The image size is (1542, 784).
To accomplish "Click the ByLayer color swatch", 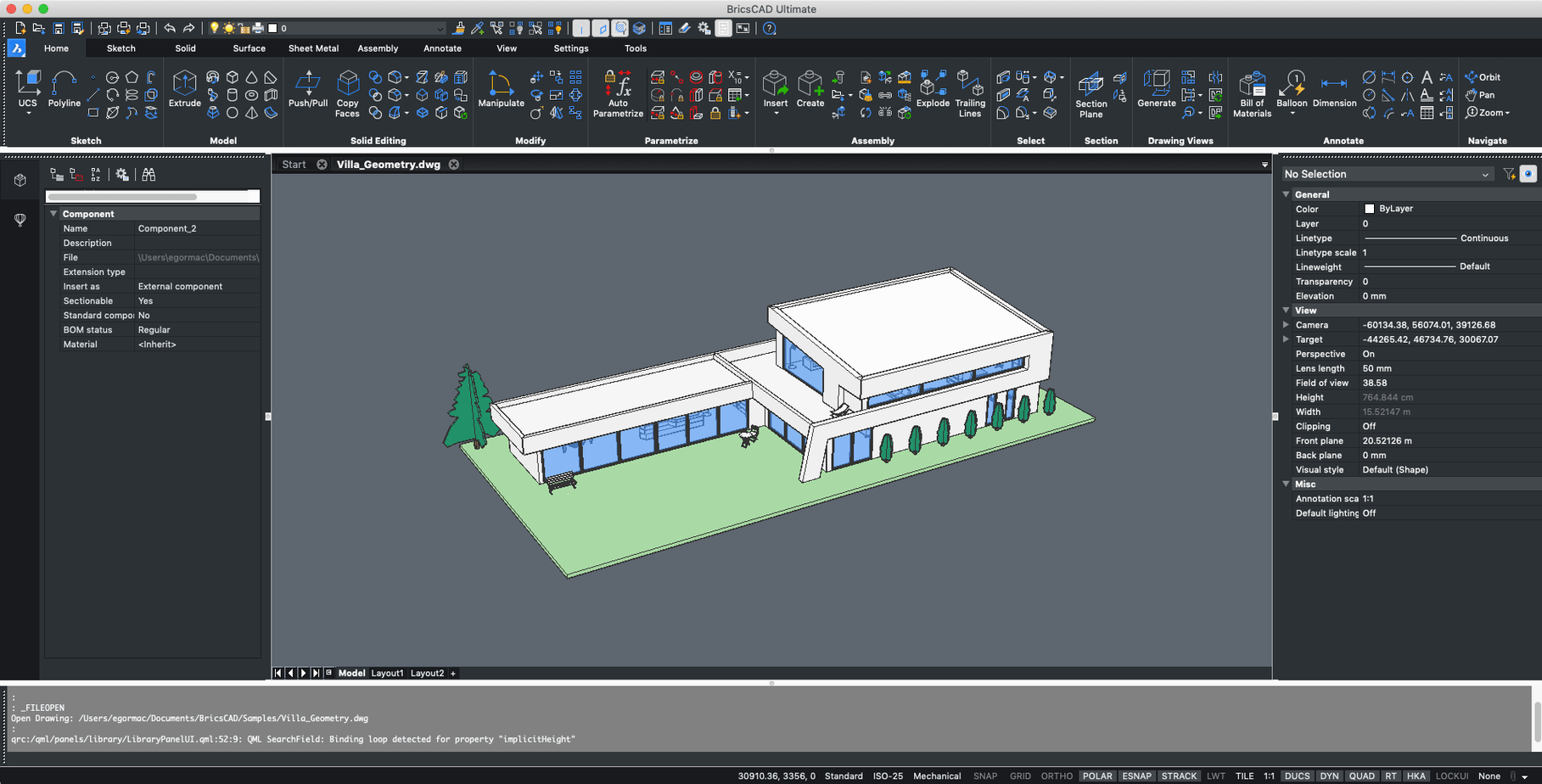I will pyautogui.click(x=1369, y=209).
